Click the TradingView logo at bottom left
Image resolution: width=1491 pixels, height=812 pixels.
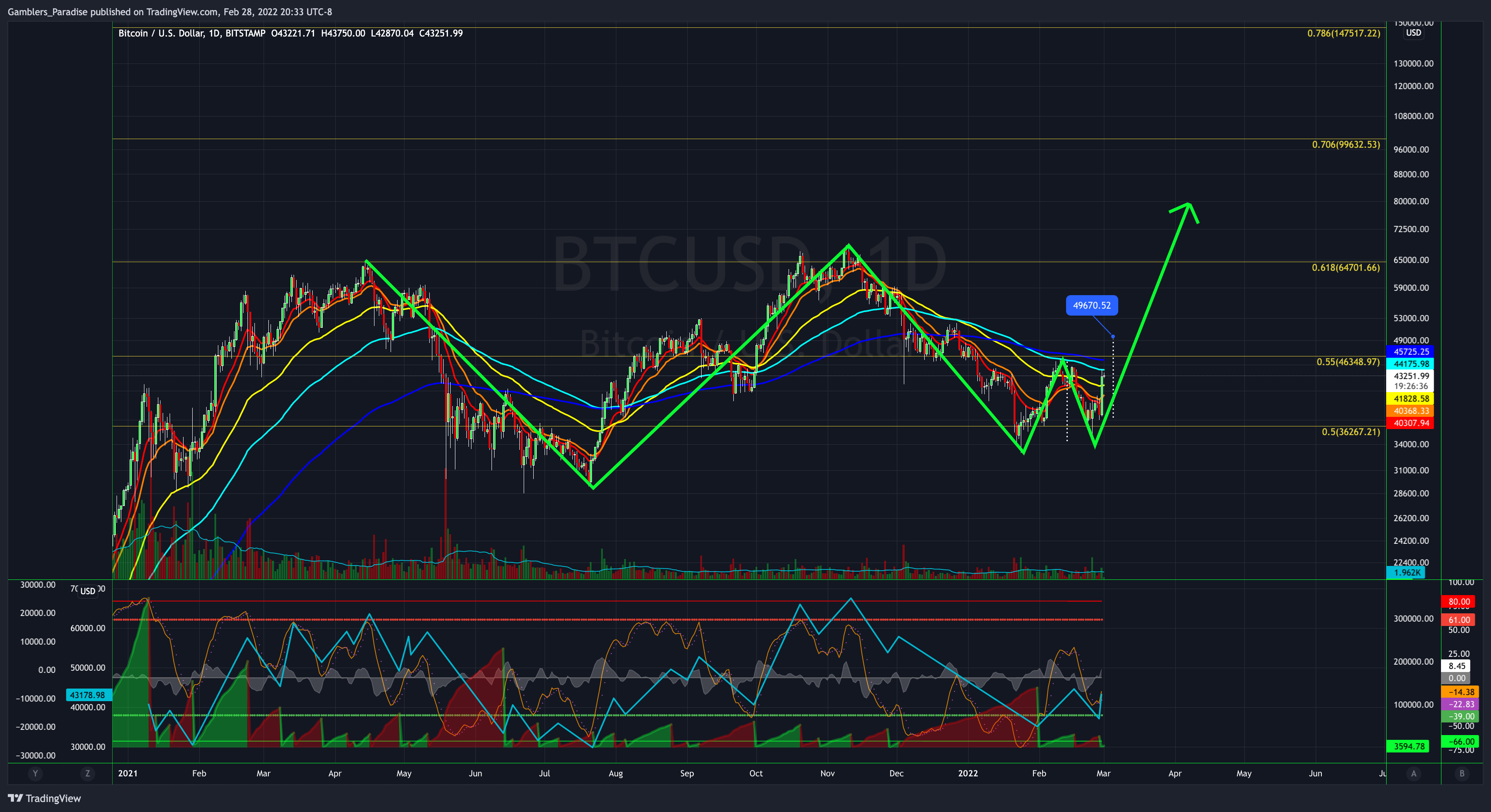(44, 798)
